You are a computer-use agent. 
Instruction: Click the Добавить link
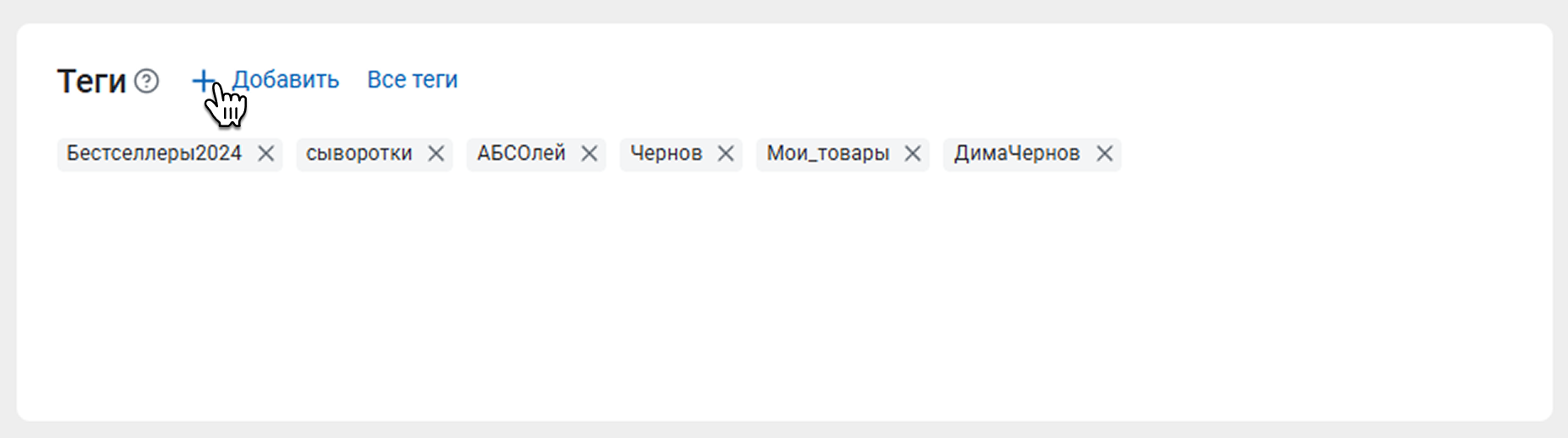pos(285,79)
